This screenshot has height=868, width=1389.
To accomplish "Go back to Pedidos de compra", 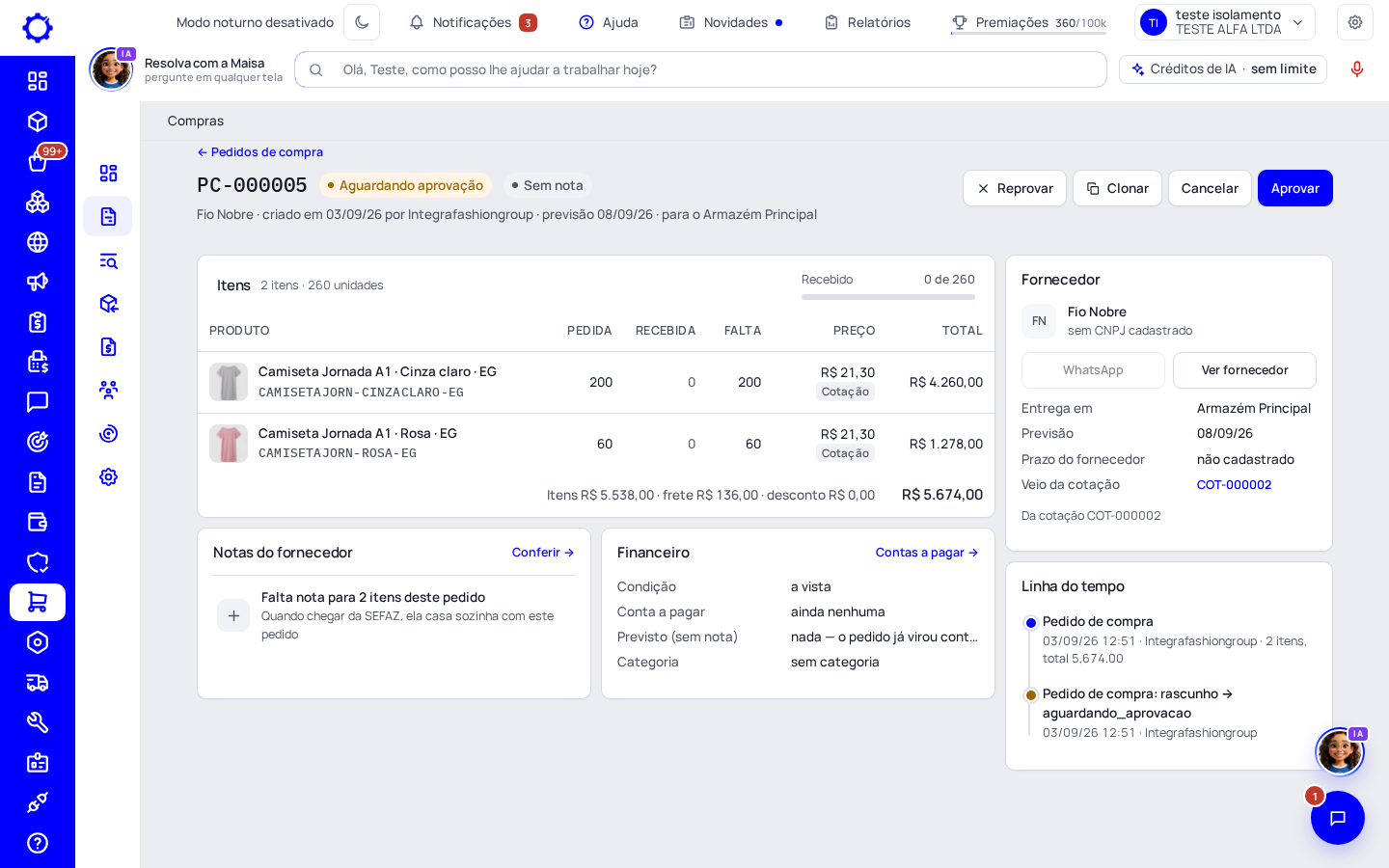I will [x=260, y=152].
